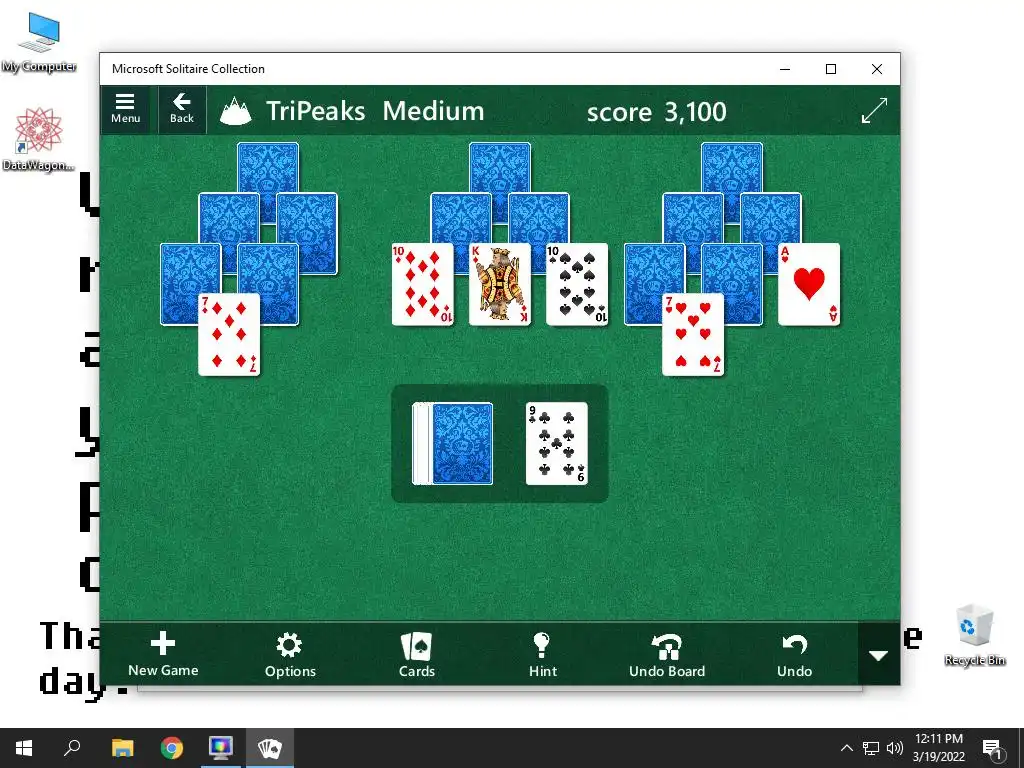Show hidden system tray icons
This screenshot has height=768, width=1024.
click(x=846, y=748)
